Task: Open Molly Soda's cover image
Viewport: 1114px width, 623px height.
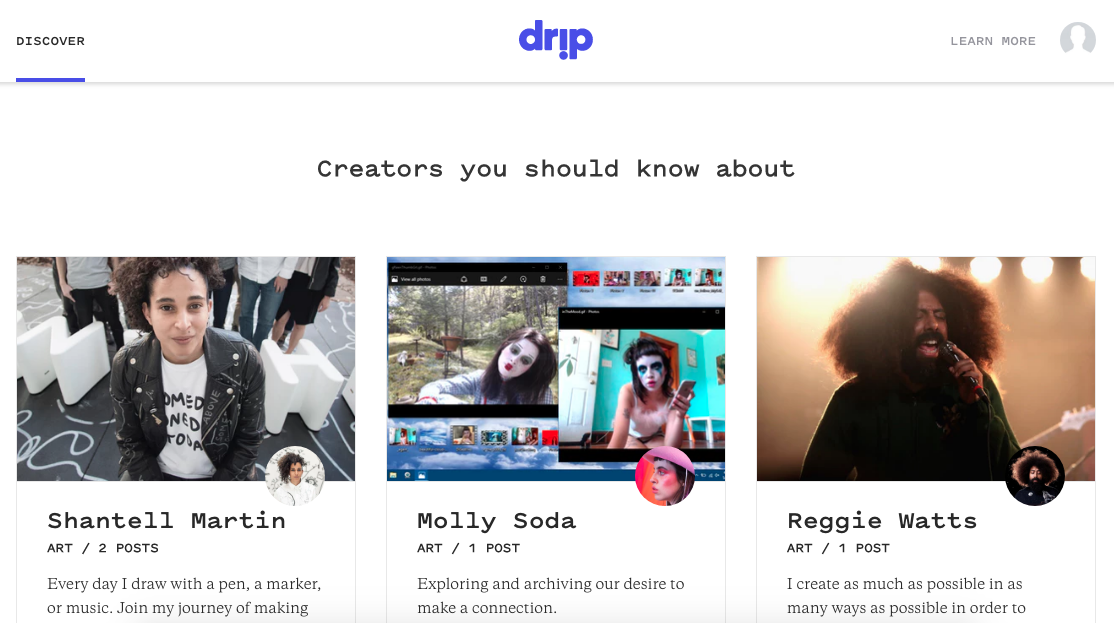Action: coord(556,369)
